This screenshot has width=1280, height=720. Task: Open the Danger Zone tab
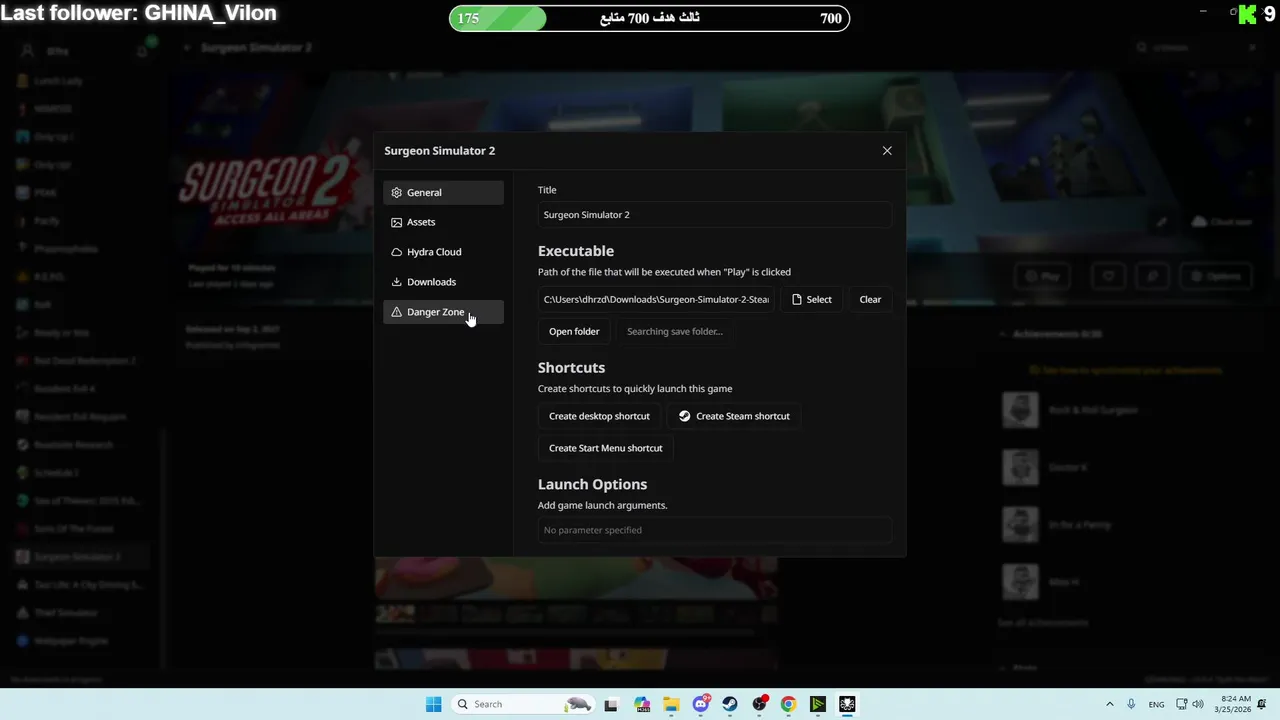pos(443,312)
